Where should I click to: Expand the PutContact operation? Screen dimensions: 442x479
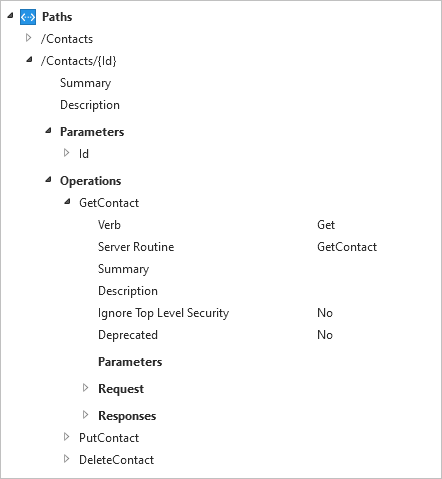[x=66, y=437]
